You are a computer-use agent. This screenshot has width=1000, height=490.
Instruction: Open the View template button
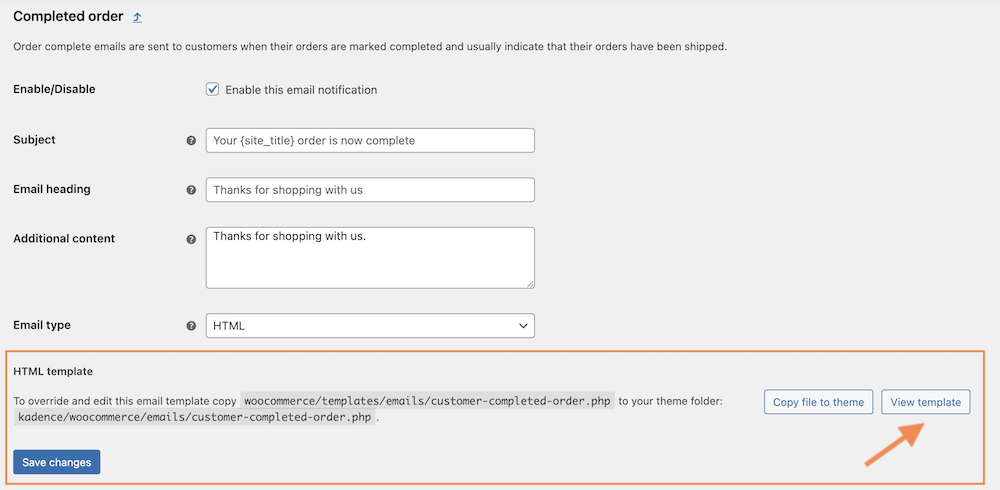[x=925, y=402]
